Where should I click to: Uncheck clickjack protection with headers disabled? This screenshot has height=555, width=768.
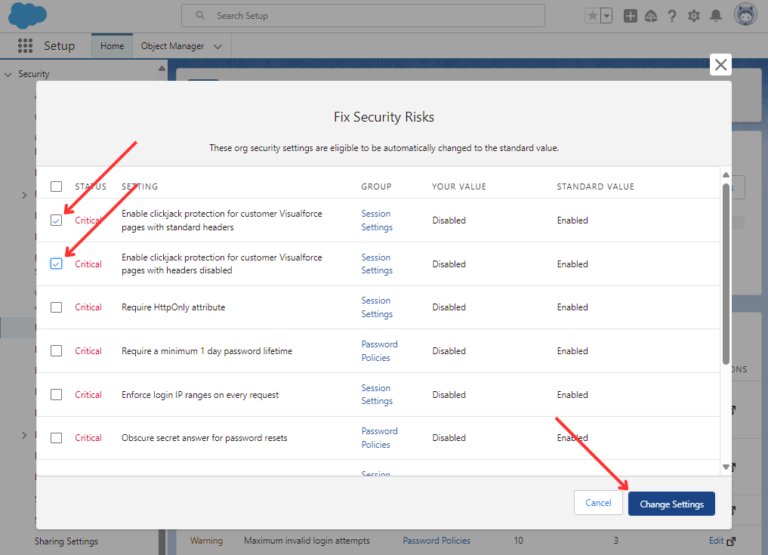tap(56, 264)
